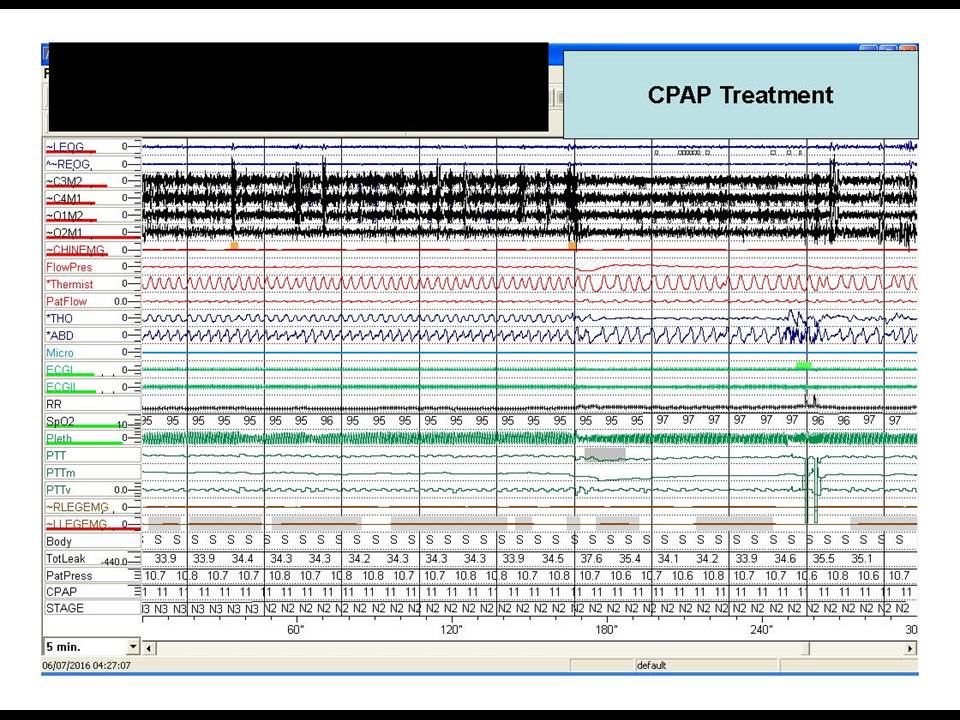The width and height of the screenshot is (960, 720).
Task: Click the 'default' status bar field
Action: (651, 665)
